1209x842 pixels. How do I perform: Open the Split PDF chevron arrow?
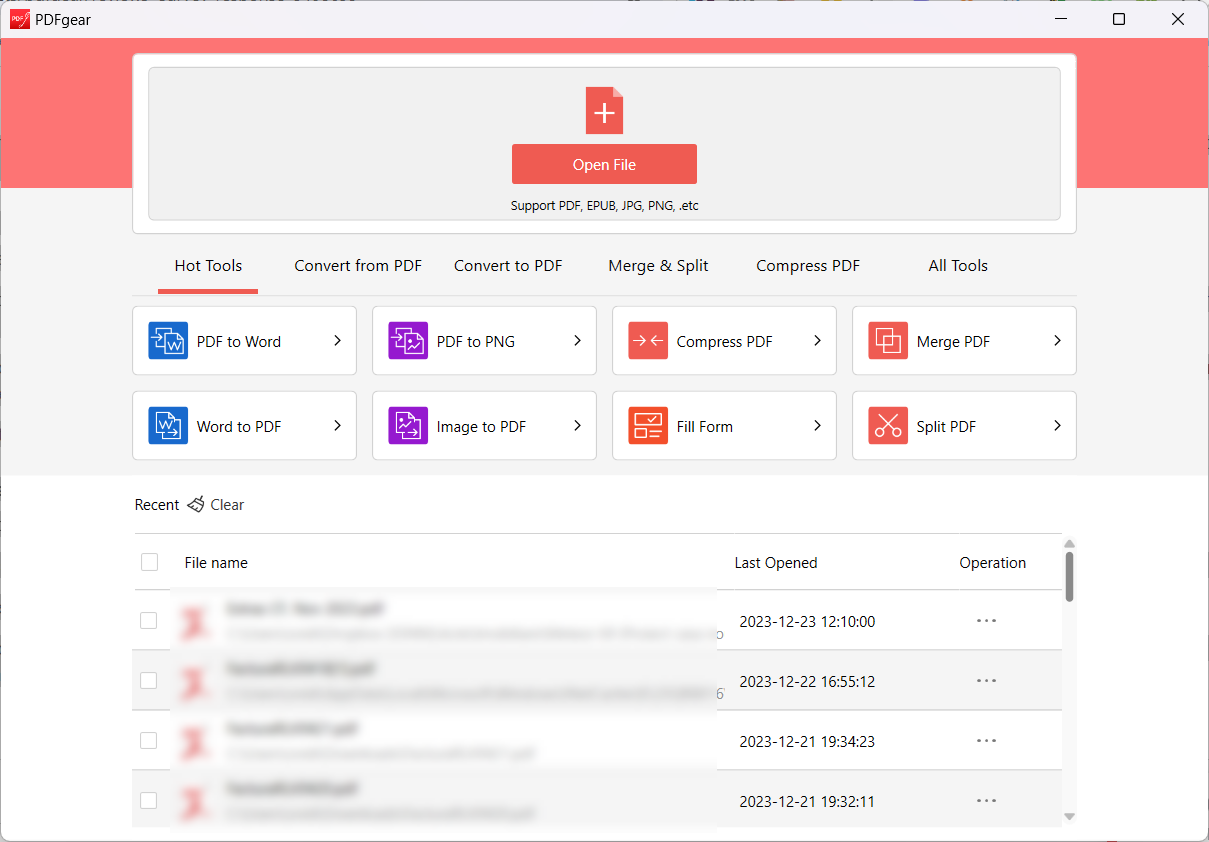(x=1057, y=425)
